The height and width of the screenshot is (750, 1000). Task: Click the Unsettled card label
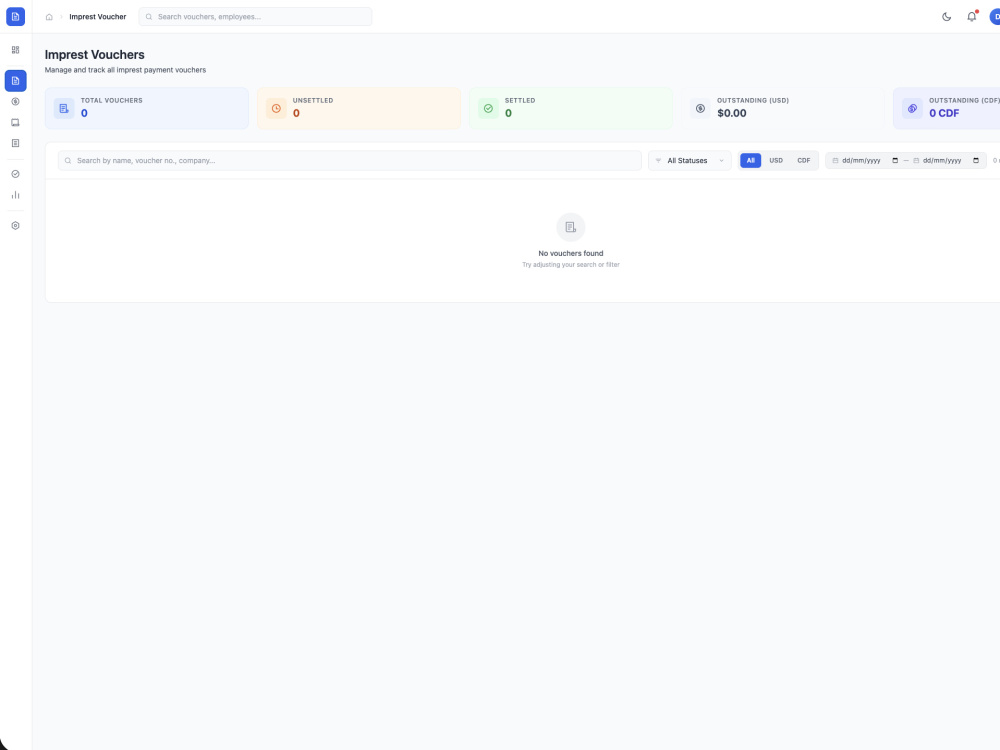pyautogui.click(x=312, y=101)
